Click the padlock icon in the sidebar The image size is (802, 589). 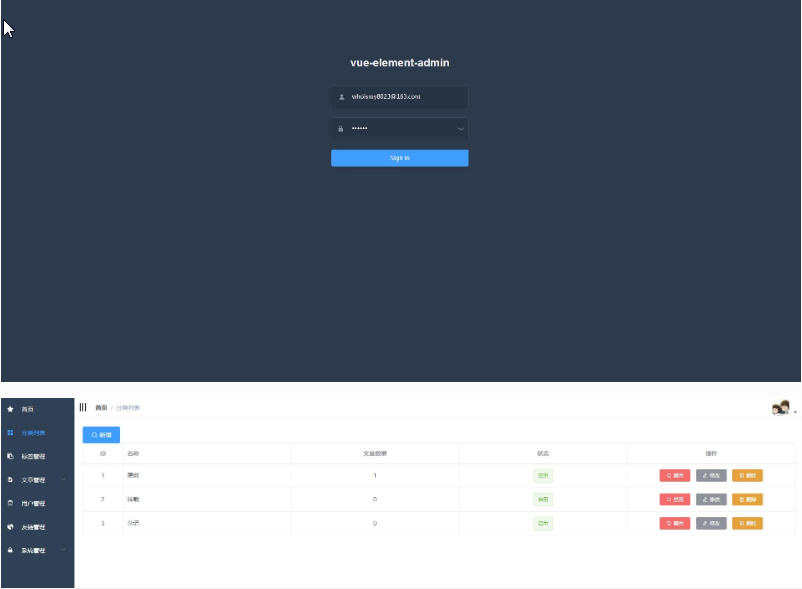[10, 550]
